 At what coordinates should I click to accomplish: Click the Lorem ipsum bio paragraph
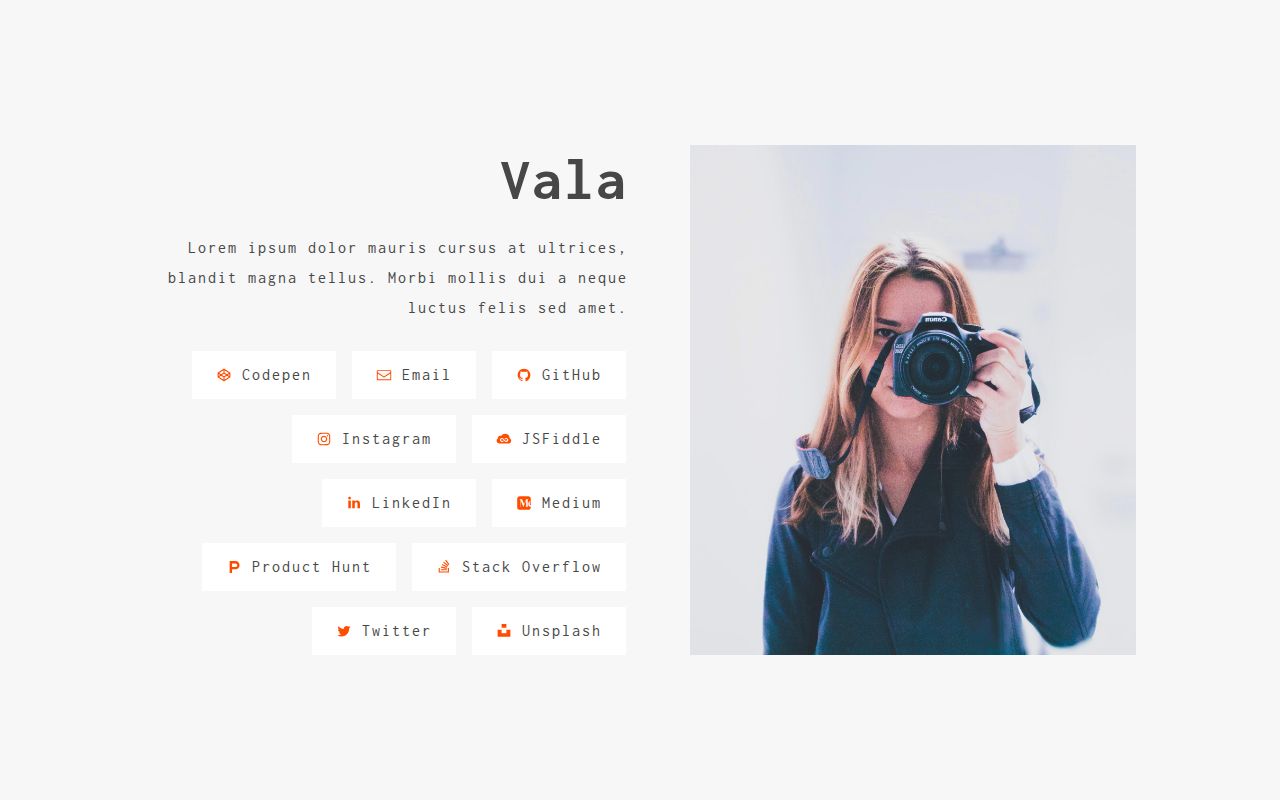tap(397, 278)
